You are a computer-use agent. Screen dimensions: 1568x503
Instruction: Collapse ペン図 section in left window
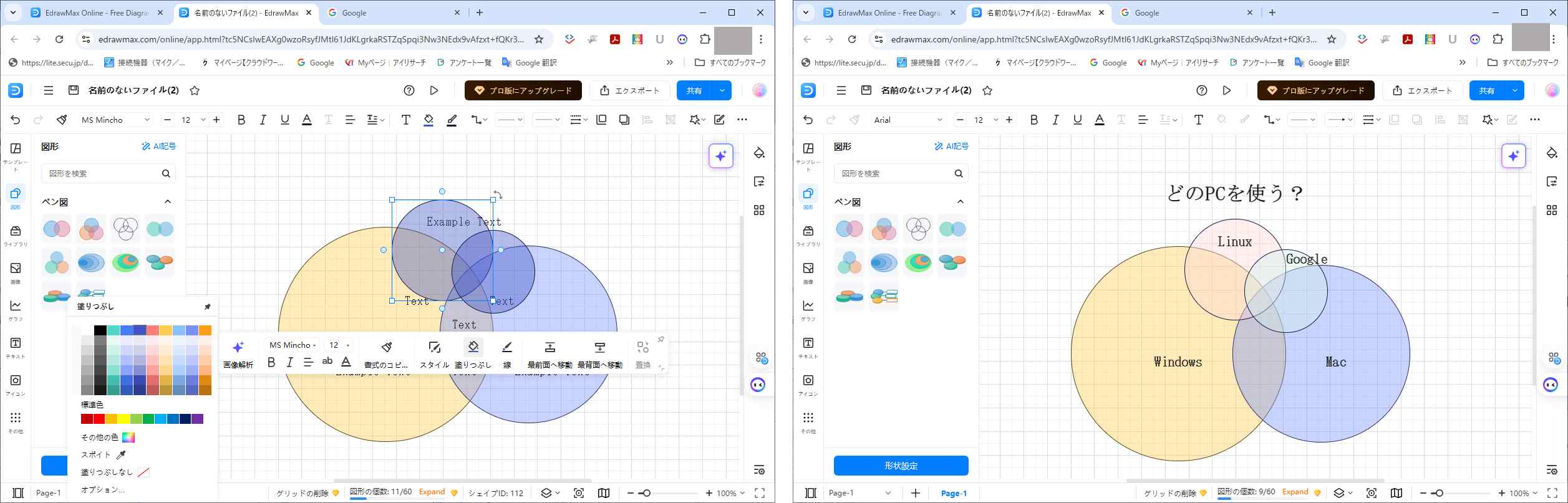coord(167,202)
